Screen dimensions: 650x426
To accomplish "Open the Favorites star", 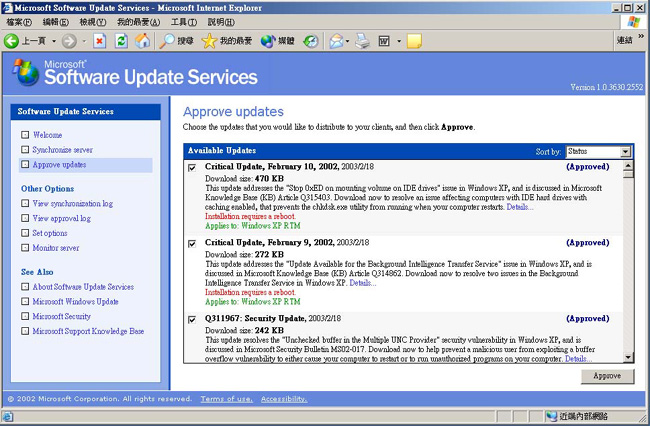I will point(209,41).
